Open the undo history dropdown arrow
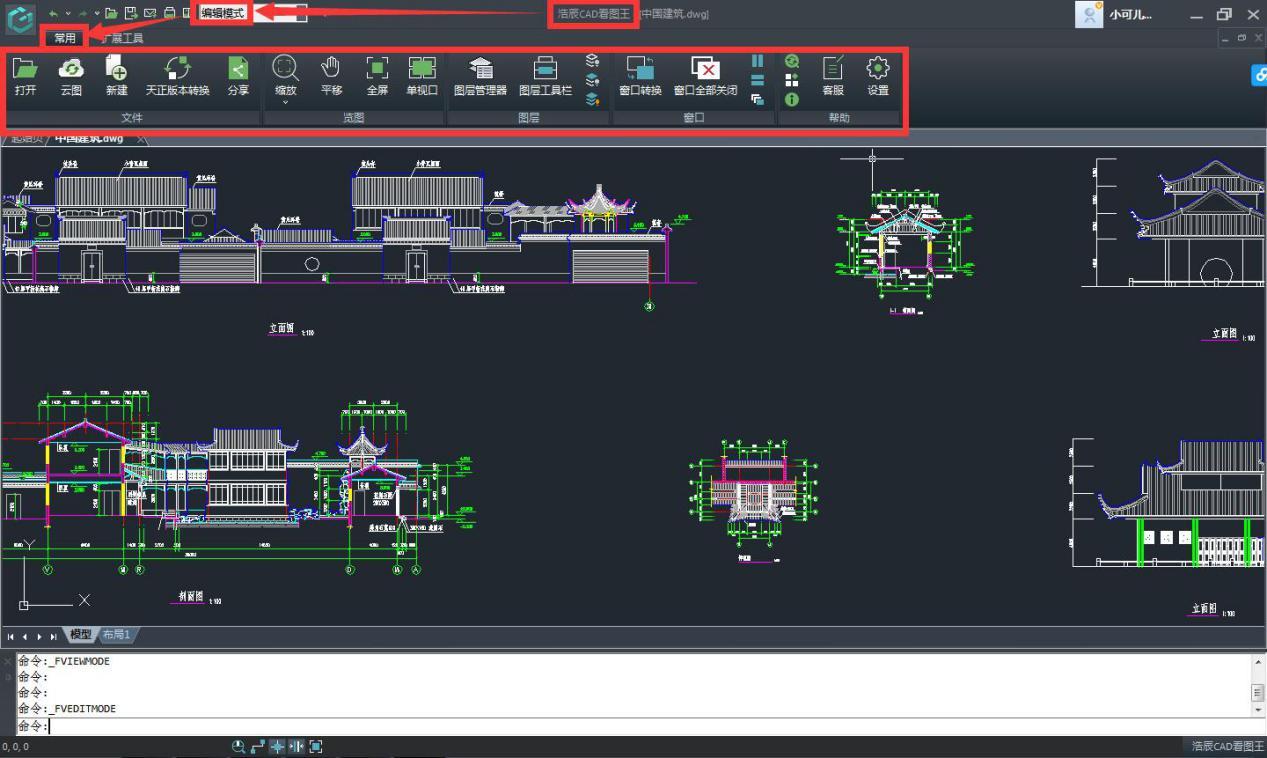1267x758 pixels. click(x=68, y=14)
